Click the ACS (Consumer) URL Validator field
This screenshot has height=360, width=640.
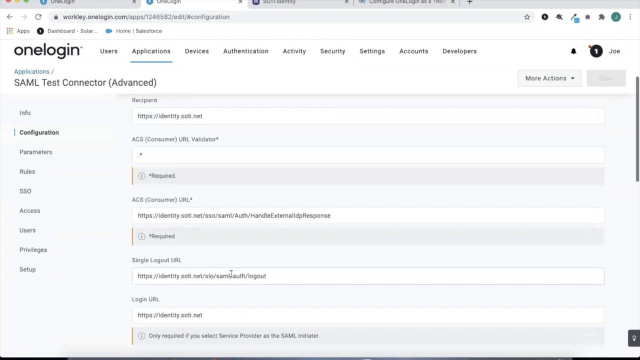tap(368, 155)
